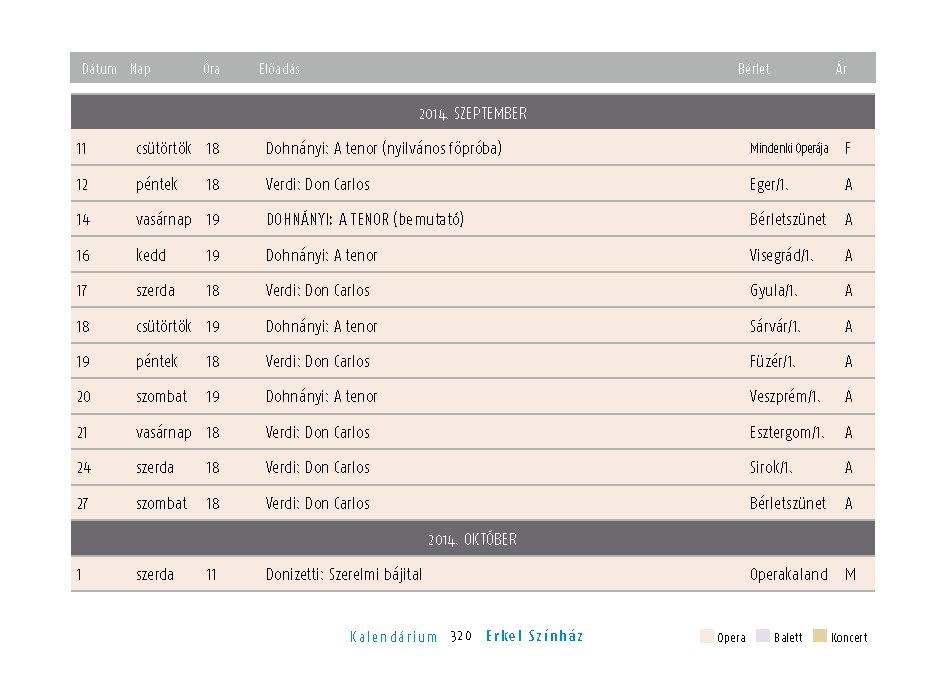Click price code "F" in the table
The height and width of the screenshot is (680, 945).
click(x=848, y=148)
